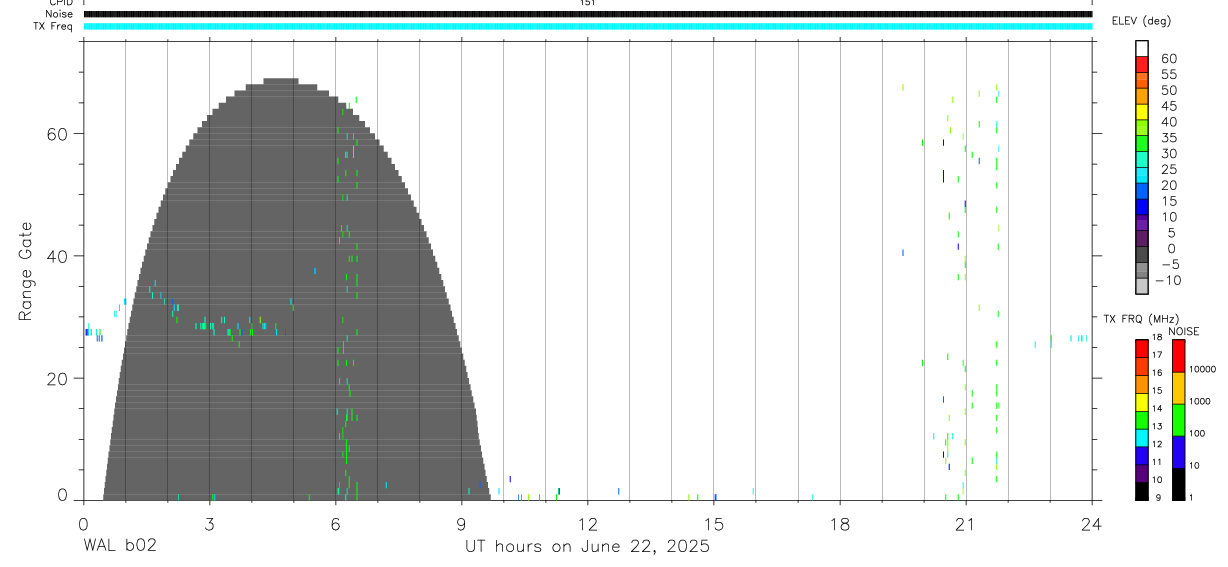Click the white top segment of ELEV bar
This screenshot has height=567, width=1228.
[x=1142, y=49]
